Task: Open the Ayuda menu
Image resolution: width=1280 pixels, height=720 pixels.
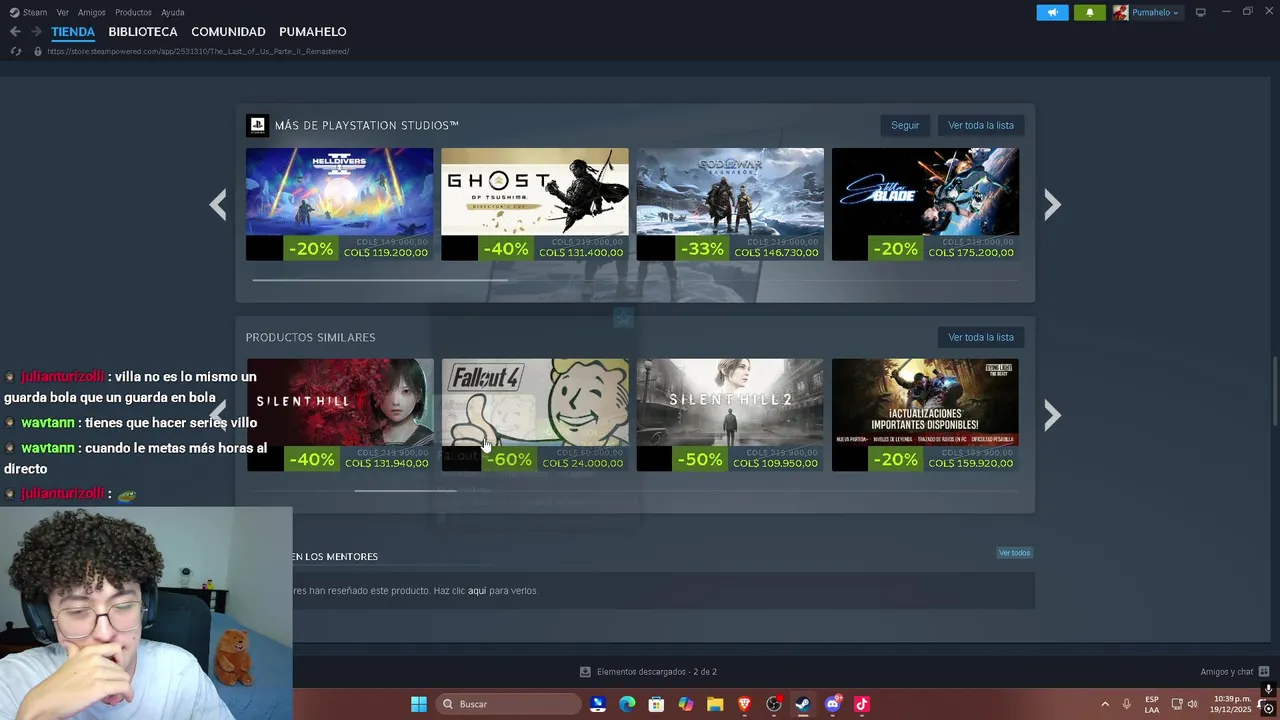Action: (x=172, y=12)
